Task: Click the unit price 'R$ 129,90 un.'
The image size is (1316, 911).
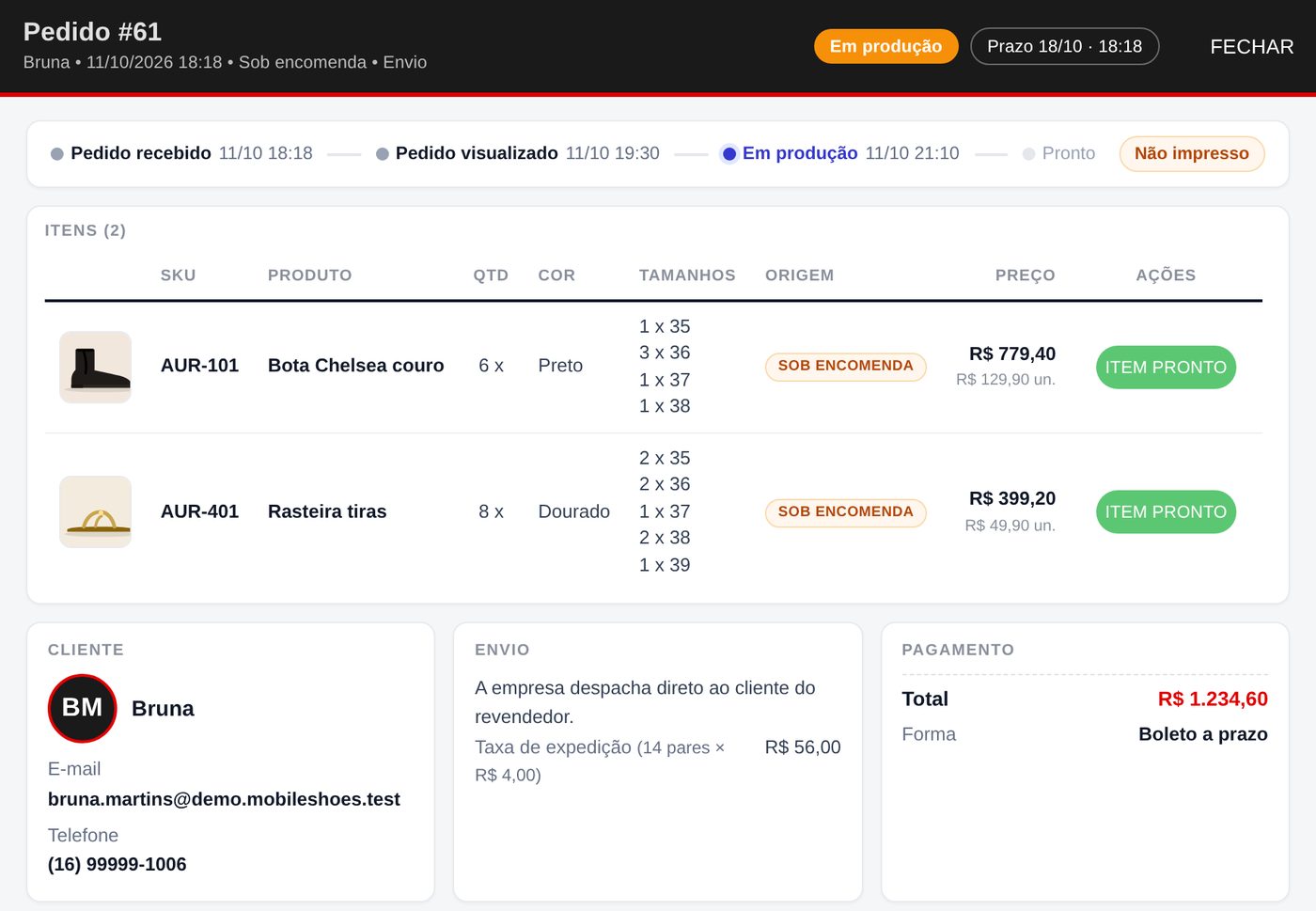Action: (x=1006, y=380)
